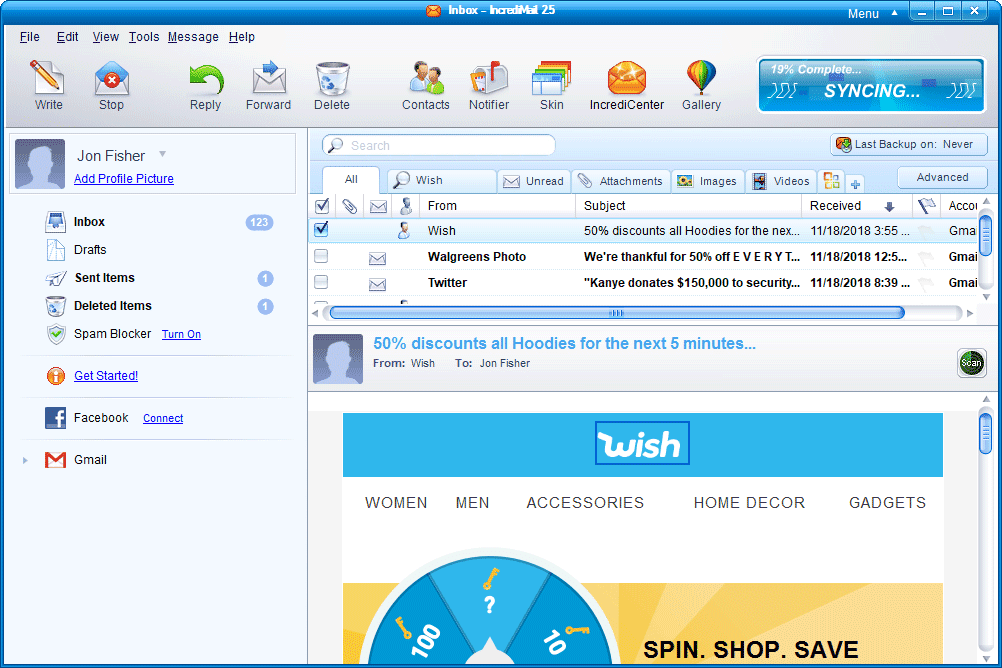Image resolution: width=1002 pixels, height=668 pixels.
Task: Flag the Walgreens Photo message
Action: pyautogui.click(x=926, y=258)
